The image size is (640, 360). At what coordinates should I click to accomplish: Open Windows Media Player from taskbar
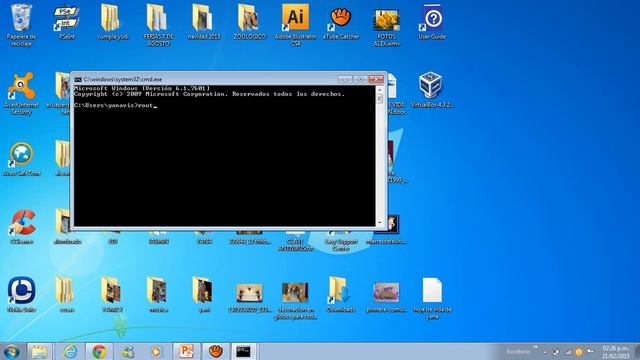pyautogui.click(x=157, y=351)
